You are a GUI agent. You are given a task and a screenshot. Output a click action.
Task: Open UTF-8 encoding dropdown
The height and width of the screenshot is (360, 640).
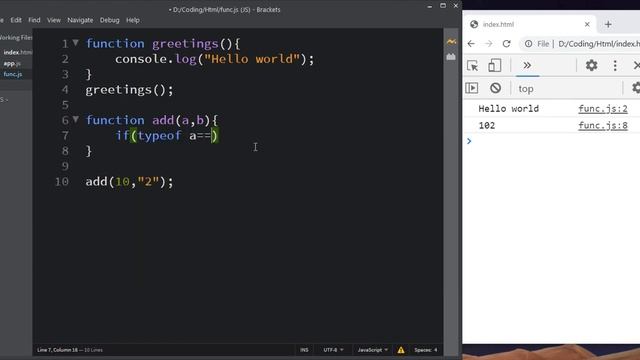[x=333, y=350]
